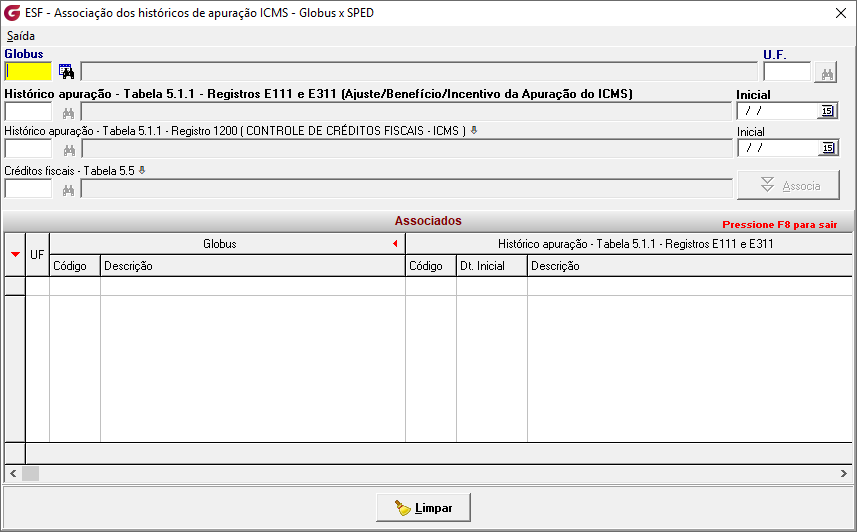Viewport: 857px width, 532px height.
Task: Click the E111/E311 histórico search binoculars icon
Action: pos(68,113)
